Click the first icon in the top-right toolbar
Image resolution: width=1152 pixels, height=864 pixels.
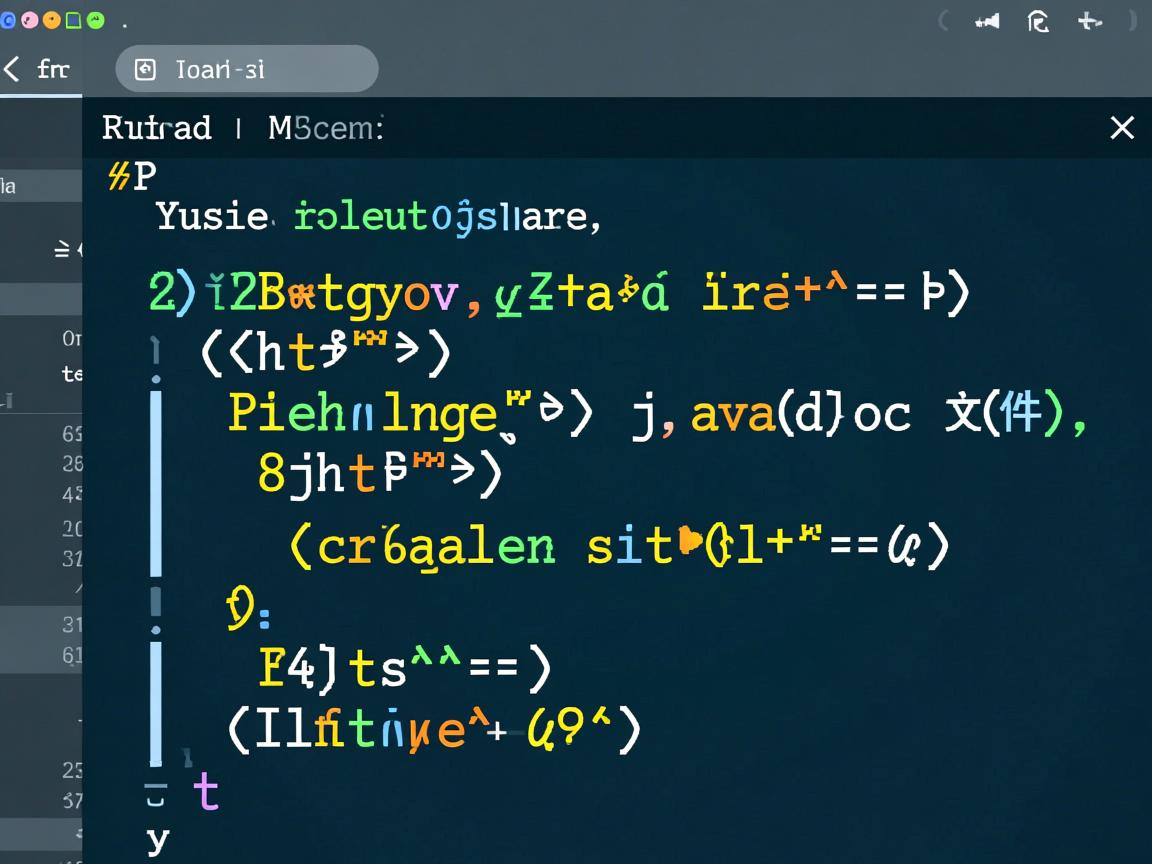click(x=987, y=21)
